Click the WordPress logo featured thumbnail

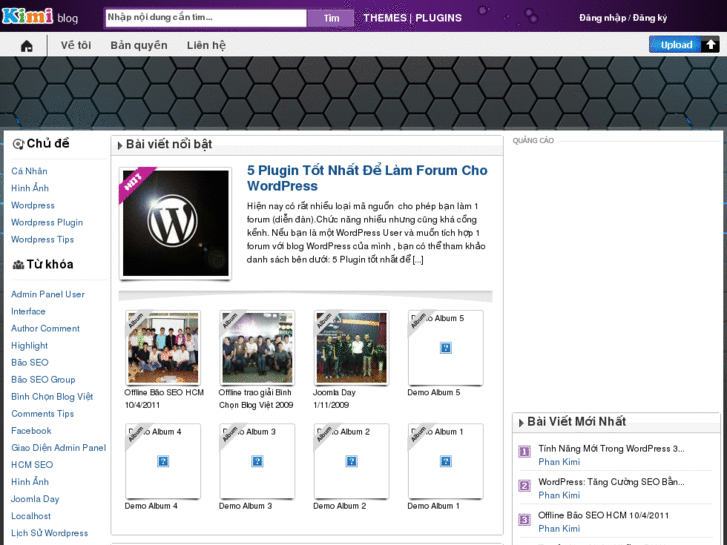coord(175,223)
